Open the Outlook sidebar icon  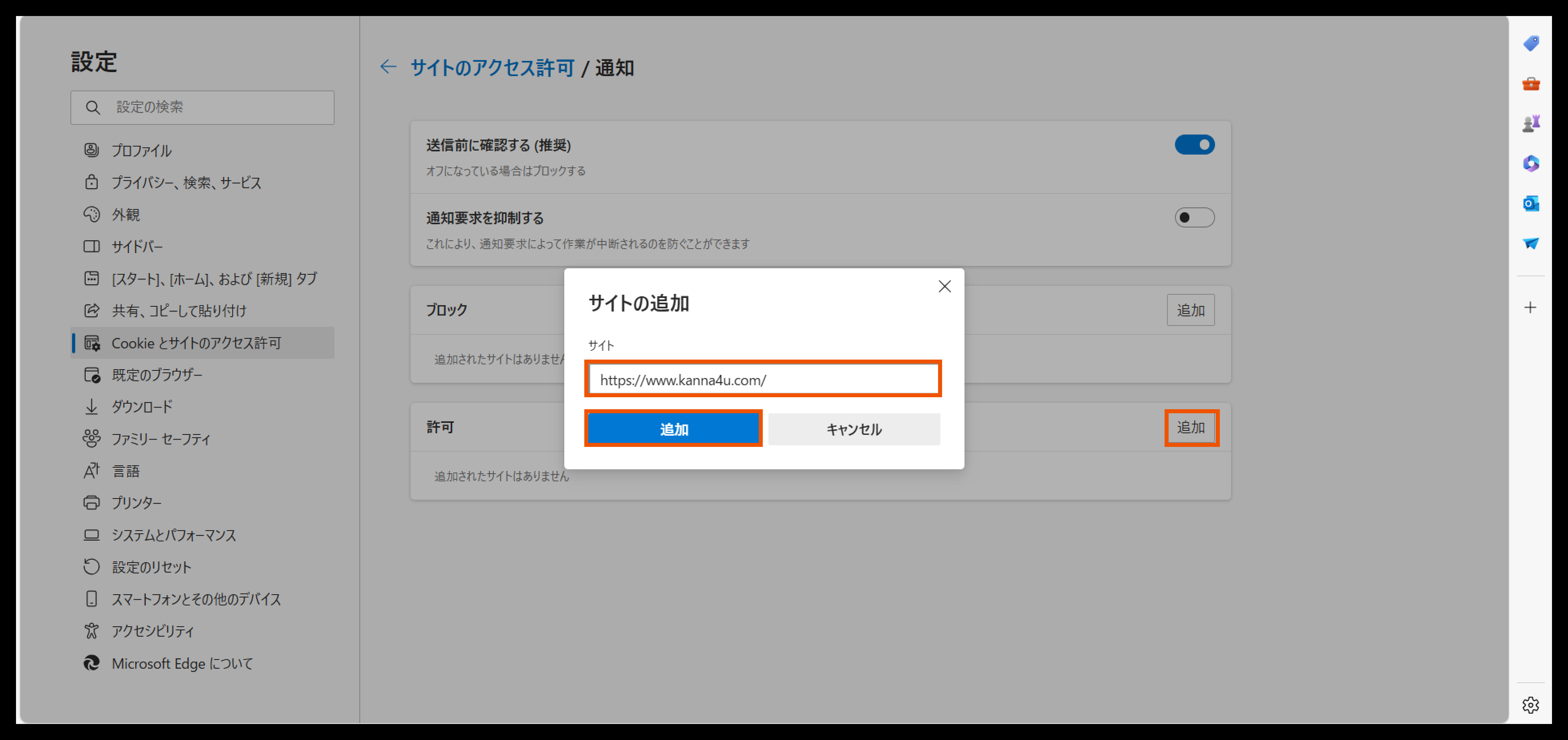pos(1530,203)
